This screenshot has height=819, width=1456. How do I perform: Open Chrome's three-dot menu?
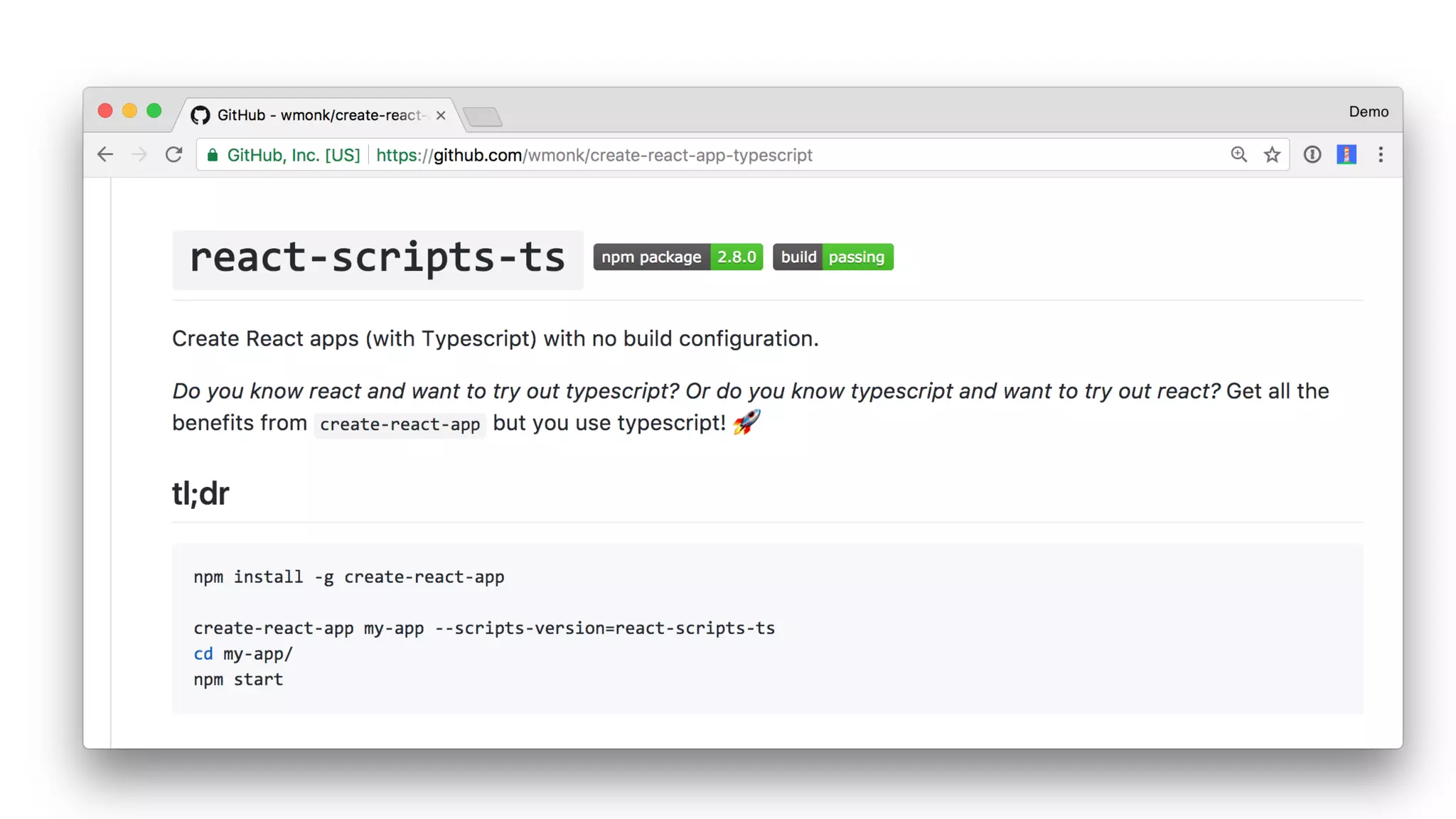click(1381, 154)
